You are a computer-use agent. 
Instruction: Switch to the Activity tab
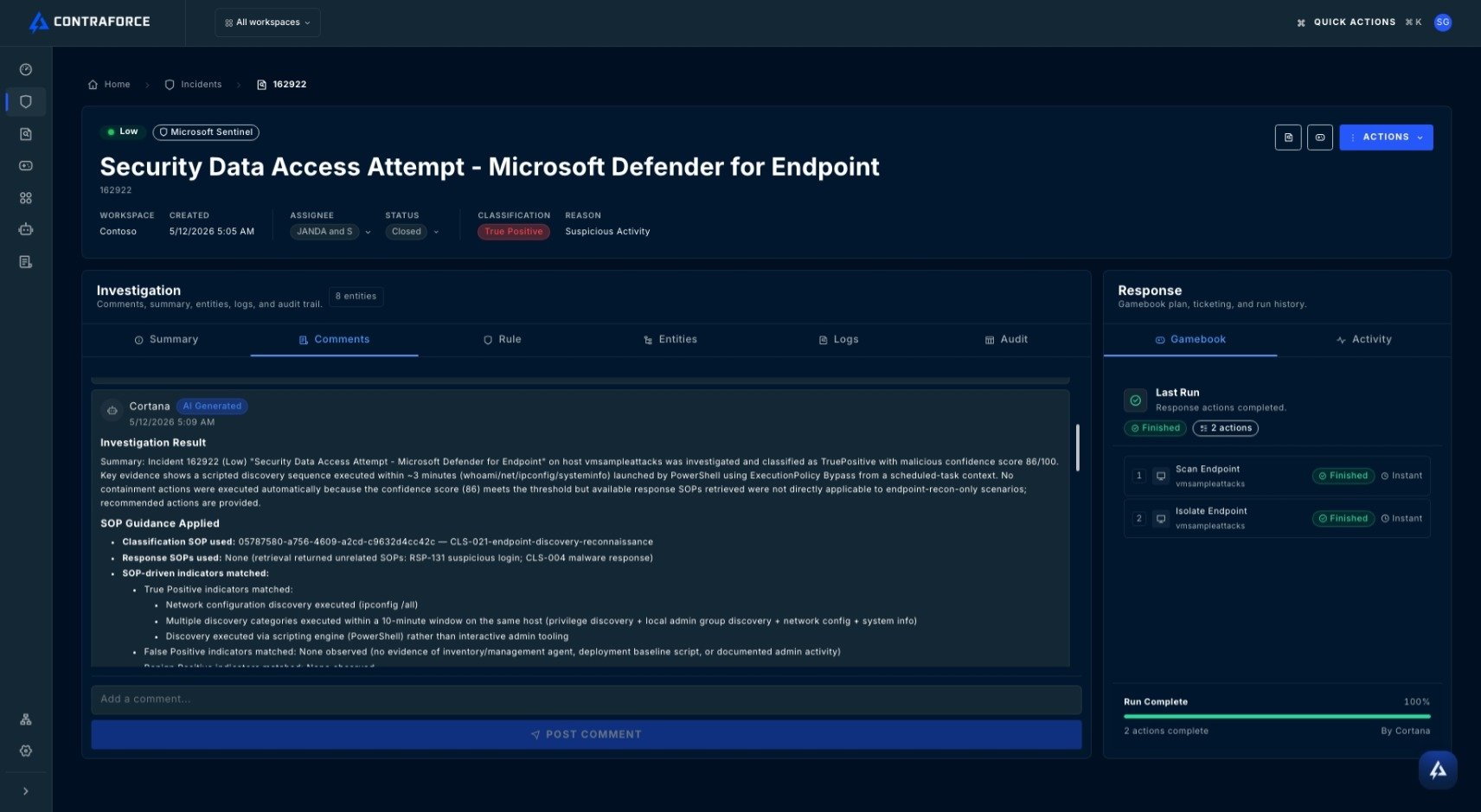pyautogui.click(x=1364, y=340)
